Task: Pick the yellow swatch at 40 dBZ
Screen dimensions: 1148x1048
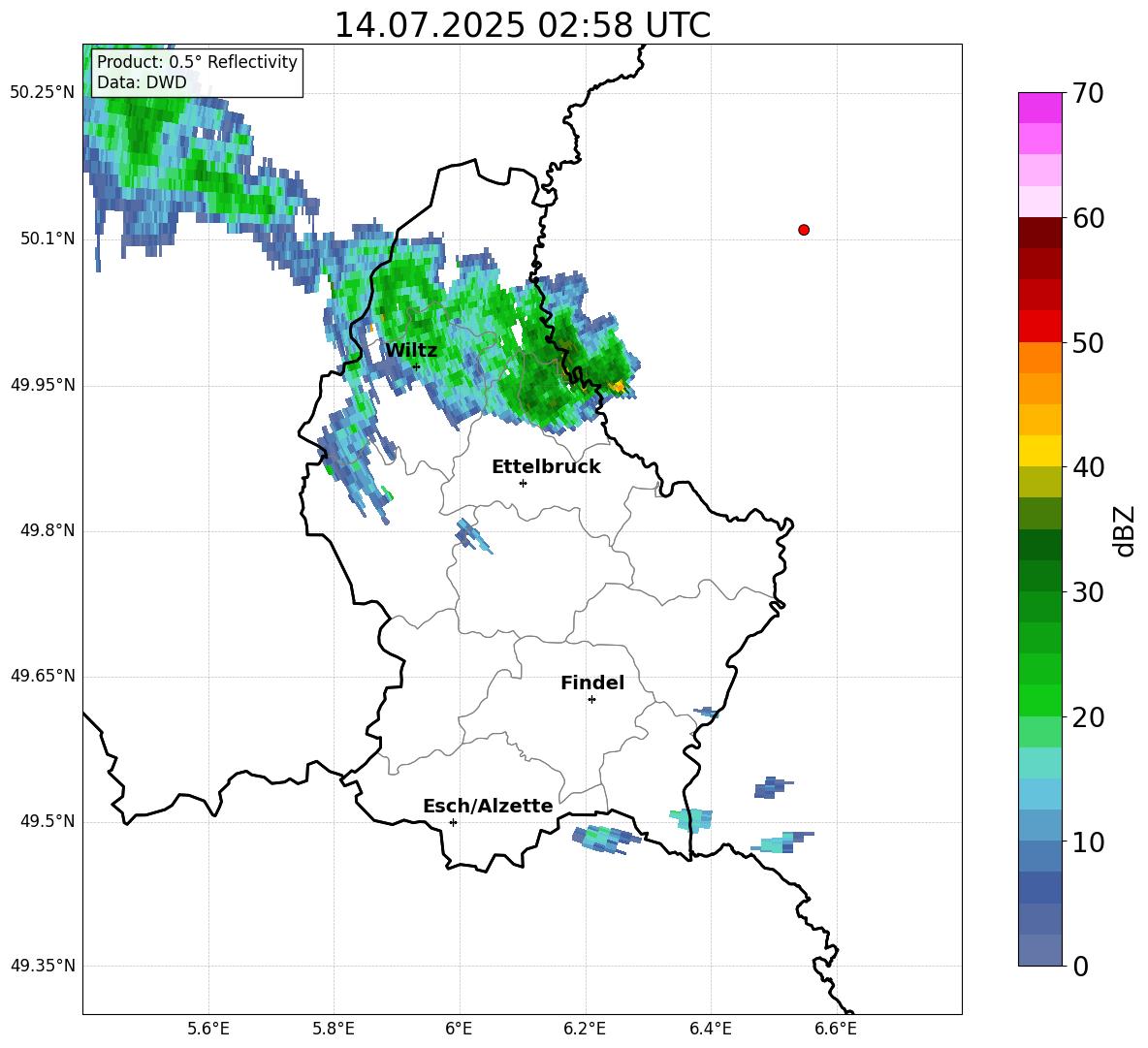Action: (x=1039, y=451)
